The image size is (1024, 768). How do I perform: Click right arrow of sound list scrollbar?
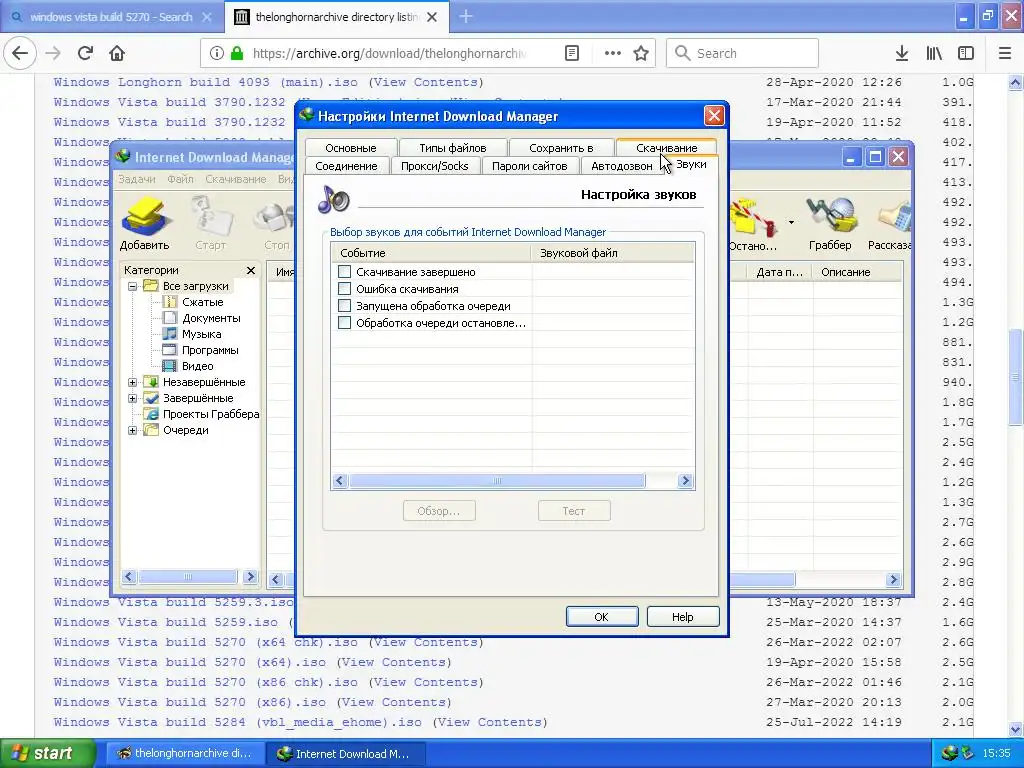coord(685,481)
